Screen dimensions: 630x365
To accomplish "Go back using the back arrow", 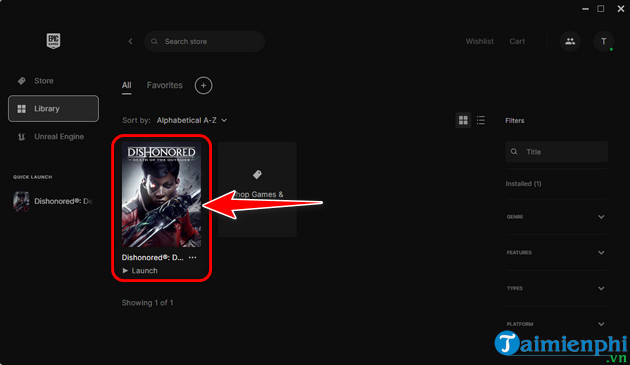I will tap(130, 41).
